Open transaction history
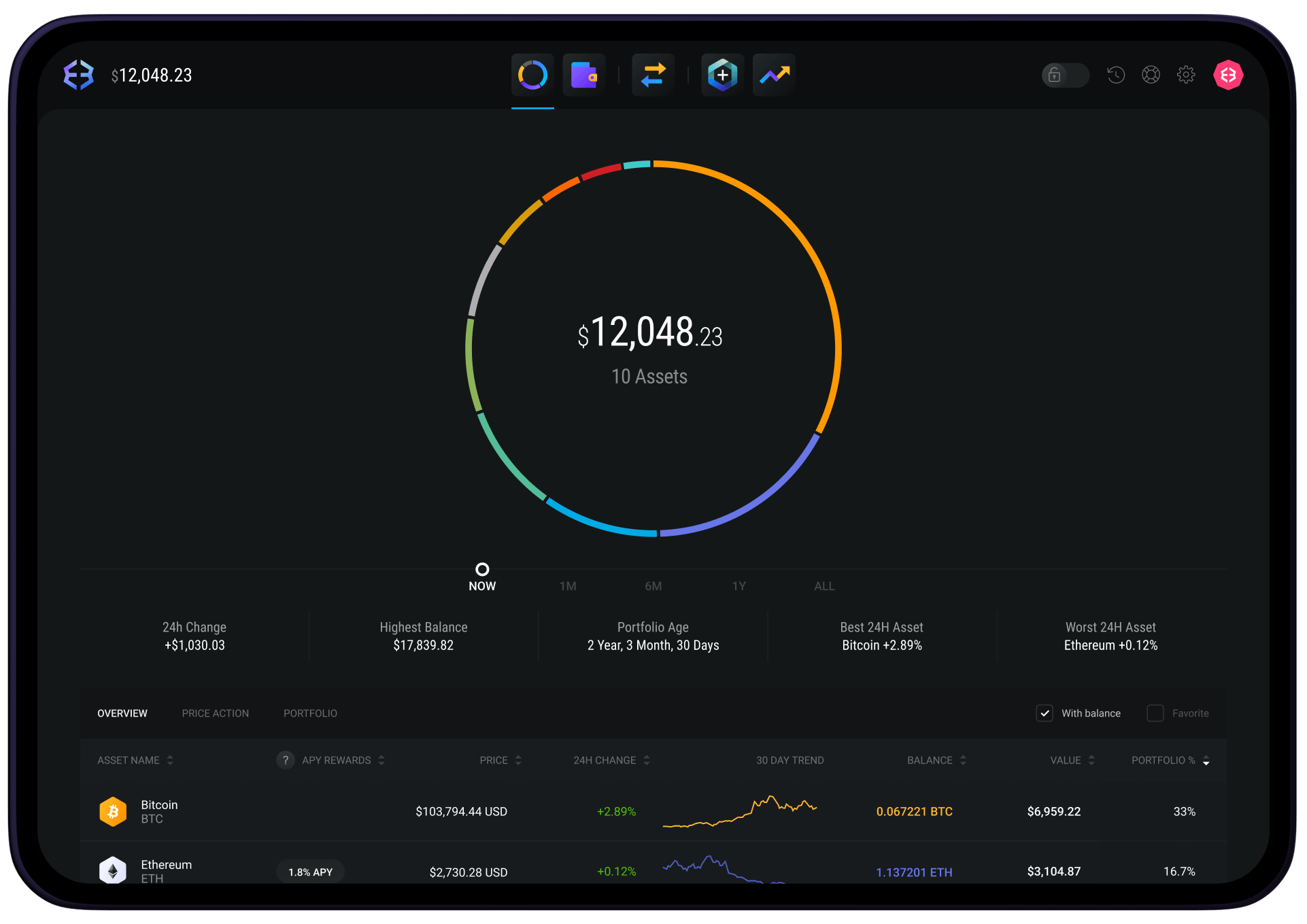 [1116, 75]
